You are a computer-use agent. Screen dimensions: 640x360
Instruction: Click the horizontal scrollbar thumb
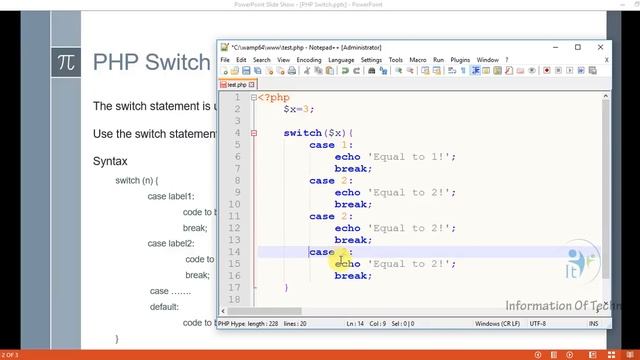click(x=264, y=311)
